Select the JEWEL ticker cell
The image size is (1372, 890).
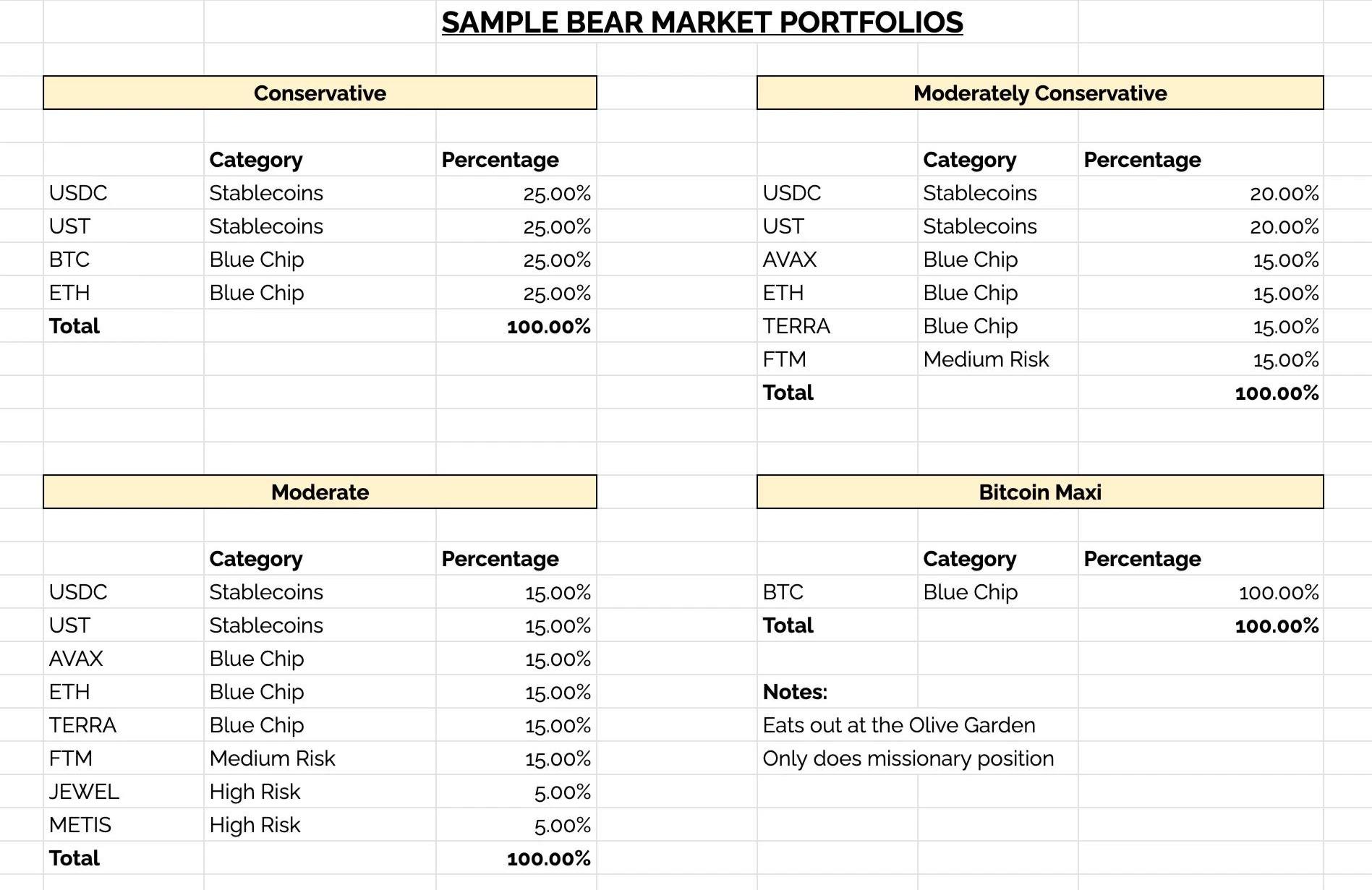[x=84, y=792]
